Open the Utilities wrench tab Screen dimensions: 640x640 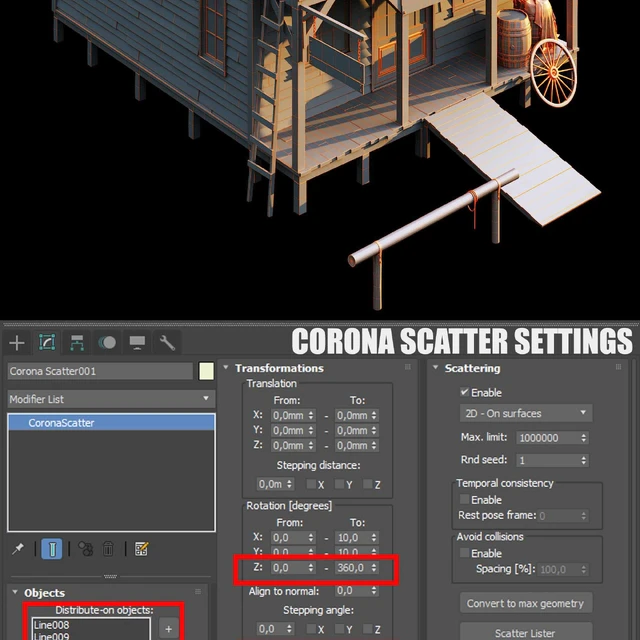167,343
